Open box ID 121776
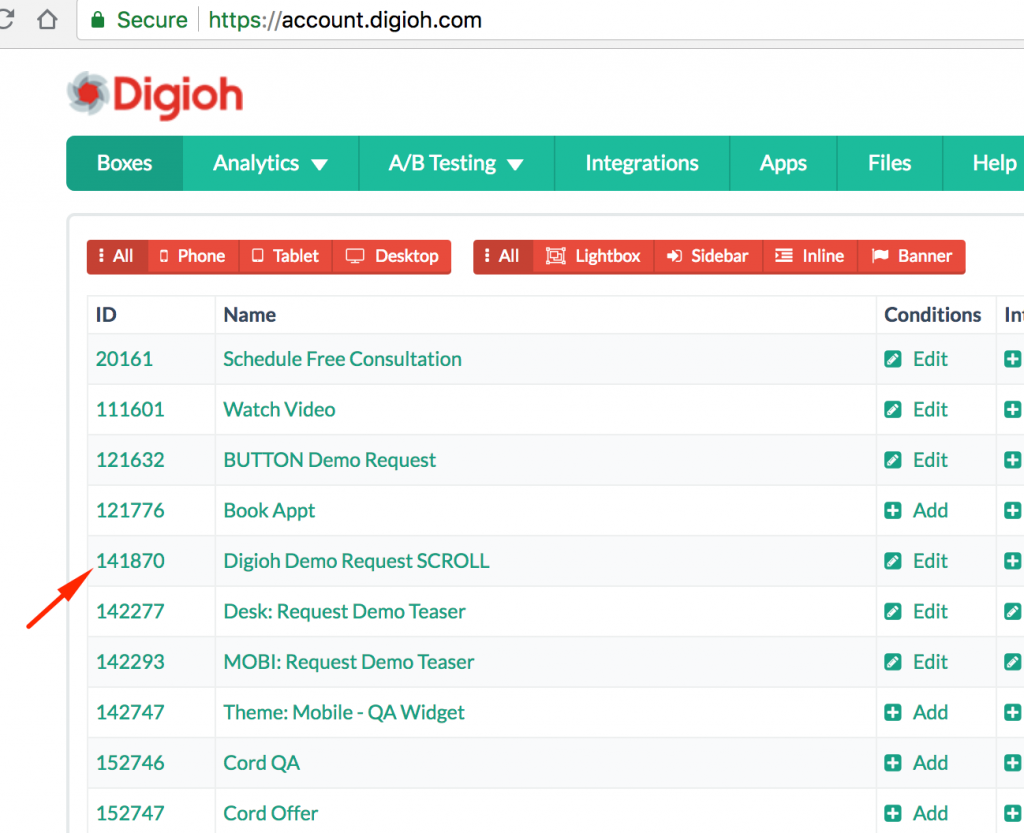Image resolution: width=1024 pixels, height=833 pixels. pos(130,511)
